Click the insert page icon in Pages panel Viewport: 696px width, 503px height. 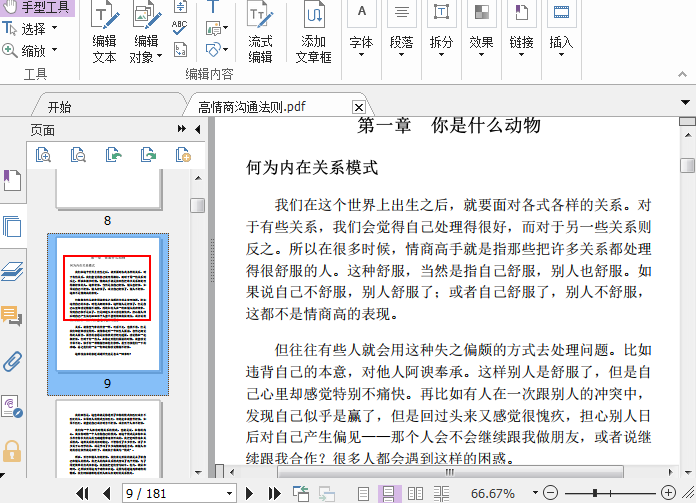(x=183, y=155)
